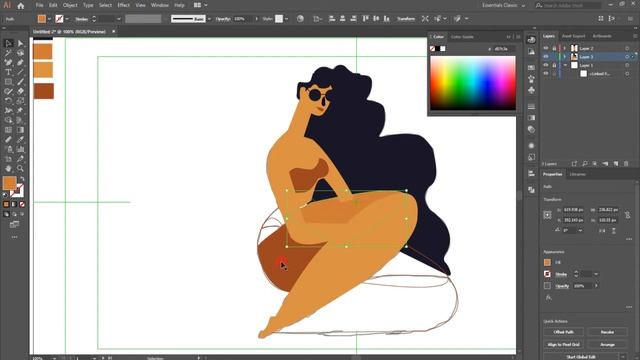The image size is (640, 360).
Task: Open the Edit Toolbar three-dots button
Action: click(14, 237)
